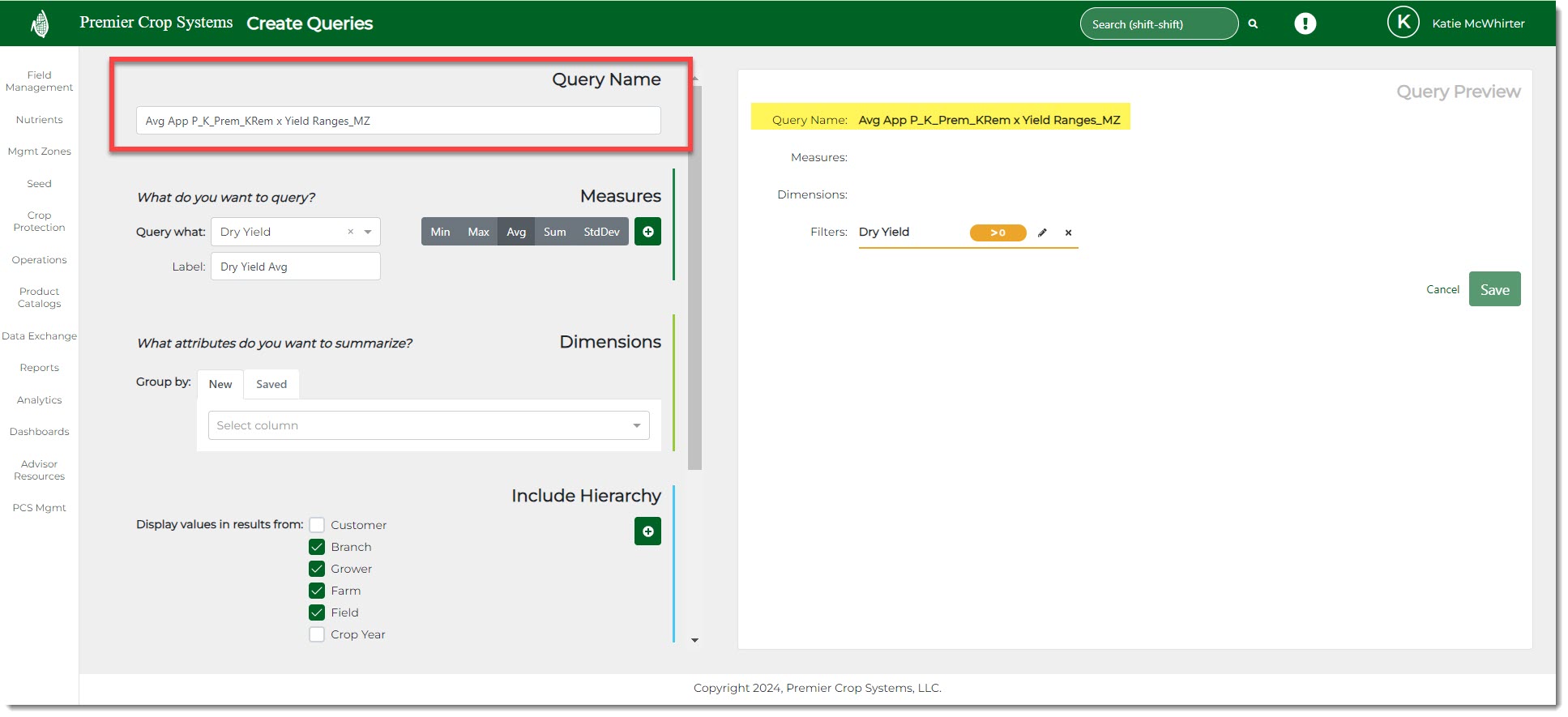The width and height of the screenshot is (1568, 717).
Task: Check the Crop Year checkbox
Action: click(317, 634)
